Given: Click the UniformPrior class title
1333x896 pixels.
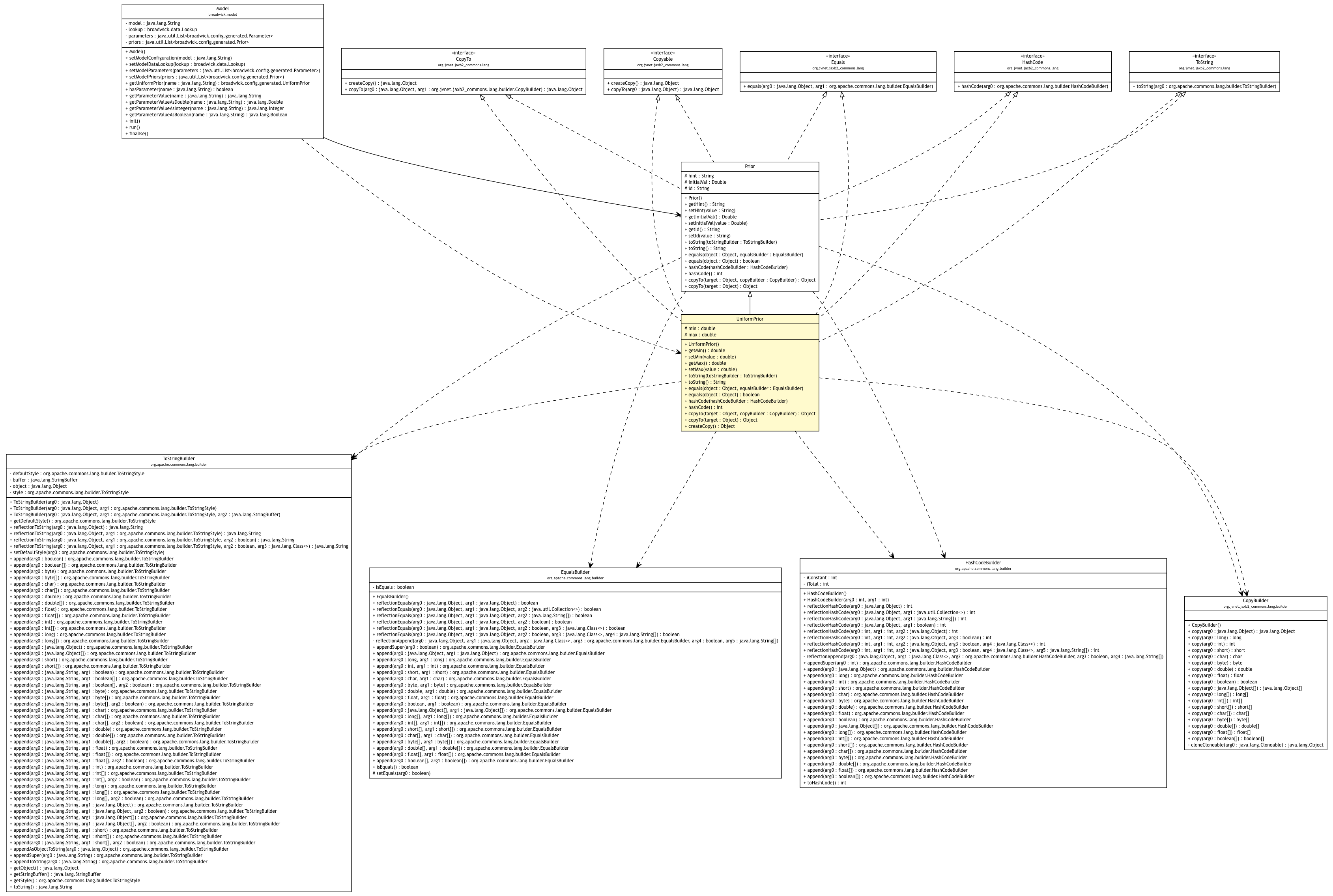Looking at the screenshot, I should tap(750, 319).
